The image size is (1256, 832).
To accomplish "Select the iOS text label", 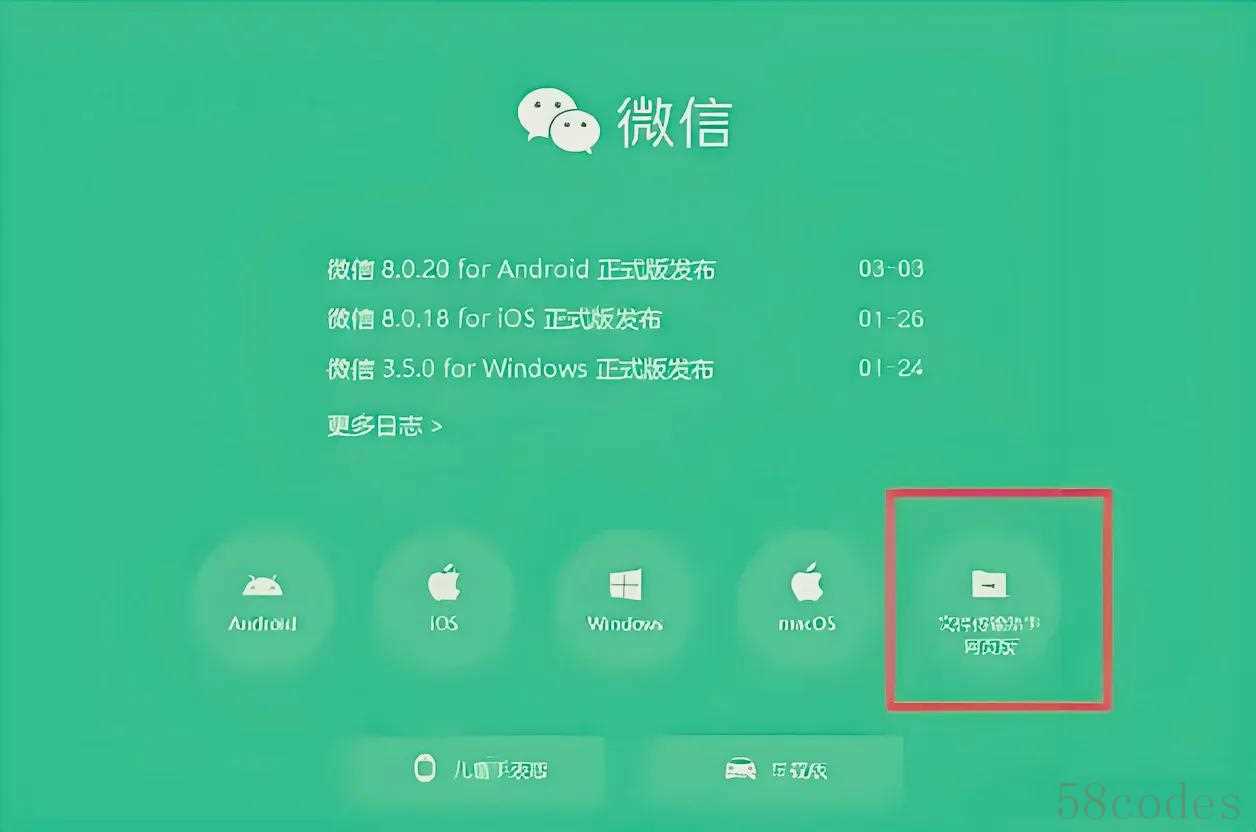I will [443, 623].
